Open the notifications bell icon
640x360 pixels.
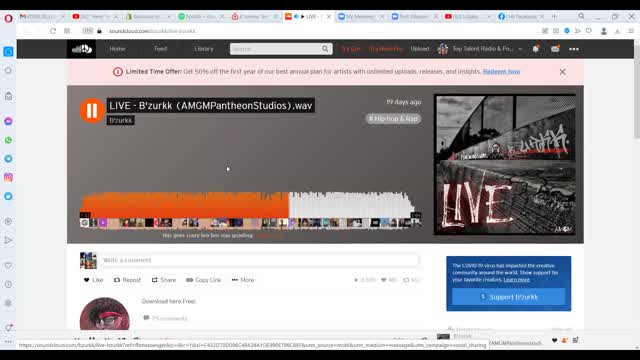tap(536, 49)
